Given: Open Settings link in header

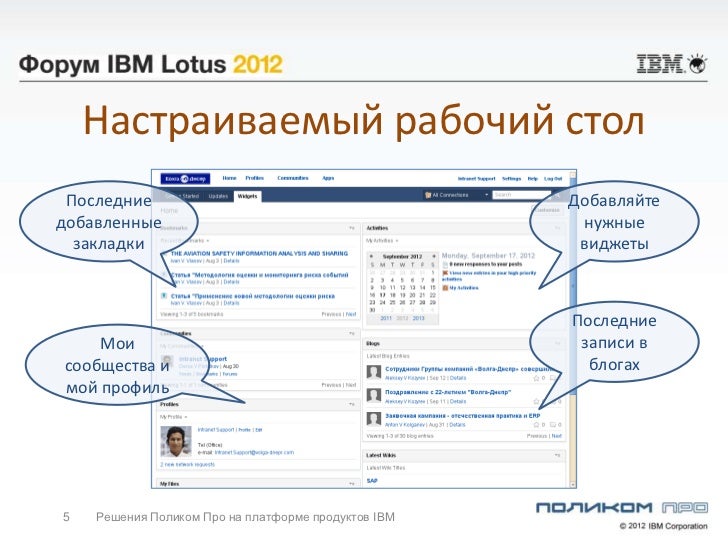Looking at the screenshot, I should pyautogui.click(x=511, y=179).
